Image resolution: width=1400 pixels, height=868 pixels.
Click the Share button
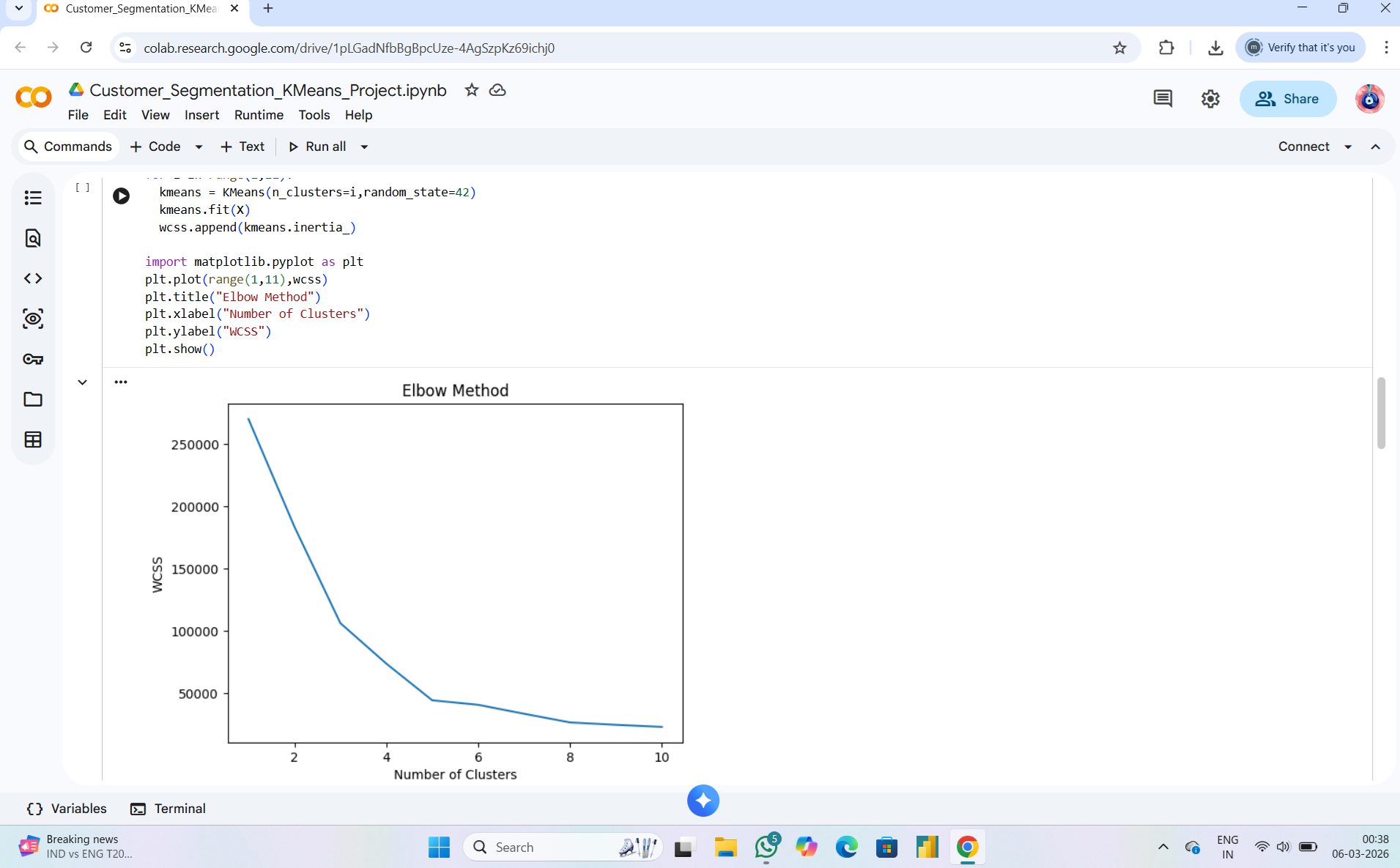pyautogui.click(x=1287, y=99)
